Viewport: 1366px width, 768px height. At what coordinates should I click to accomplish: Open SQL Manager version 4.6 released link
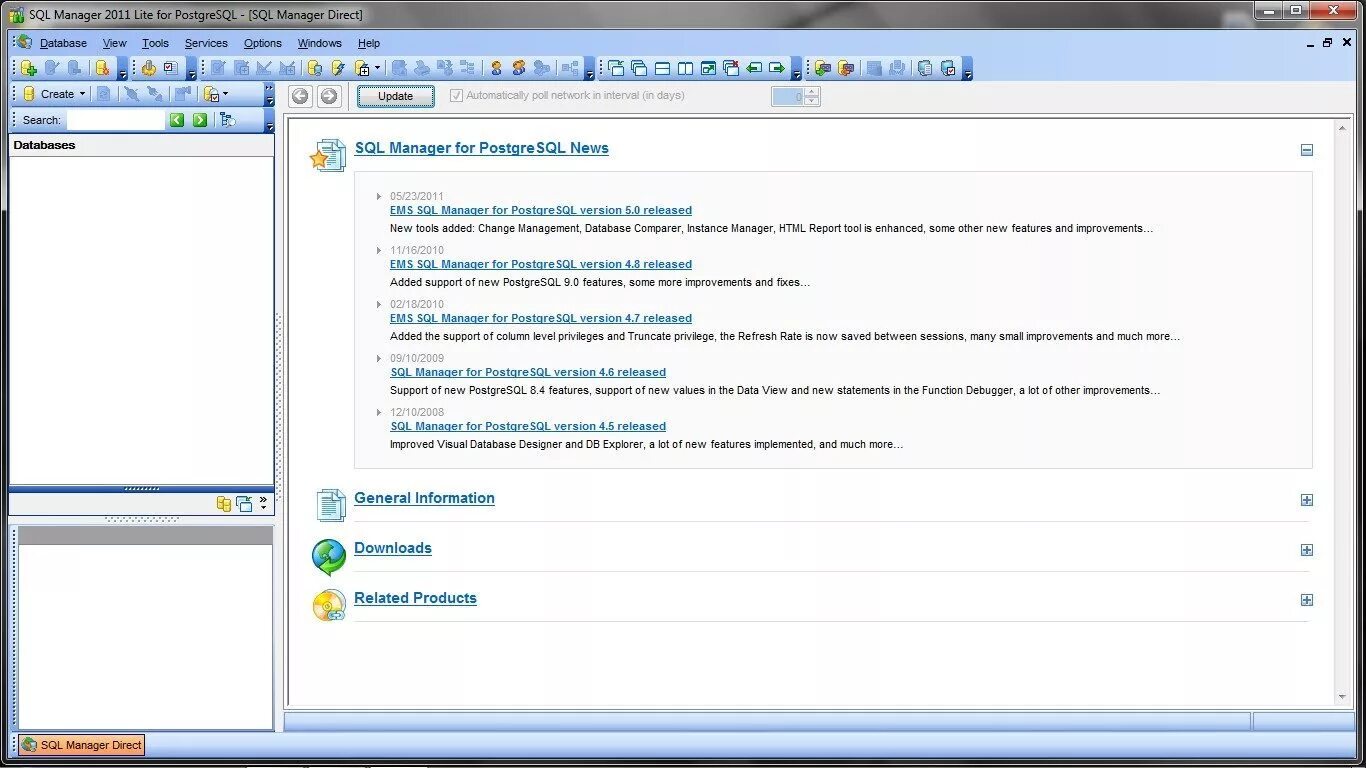tap(528, 372)
